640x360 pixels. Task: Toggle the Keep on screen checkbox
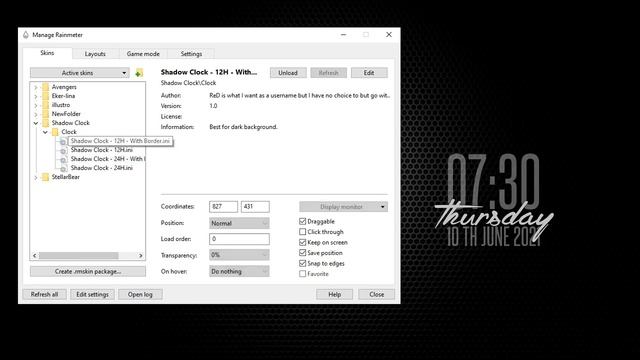(x=302, y=242)
